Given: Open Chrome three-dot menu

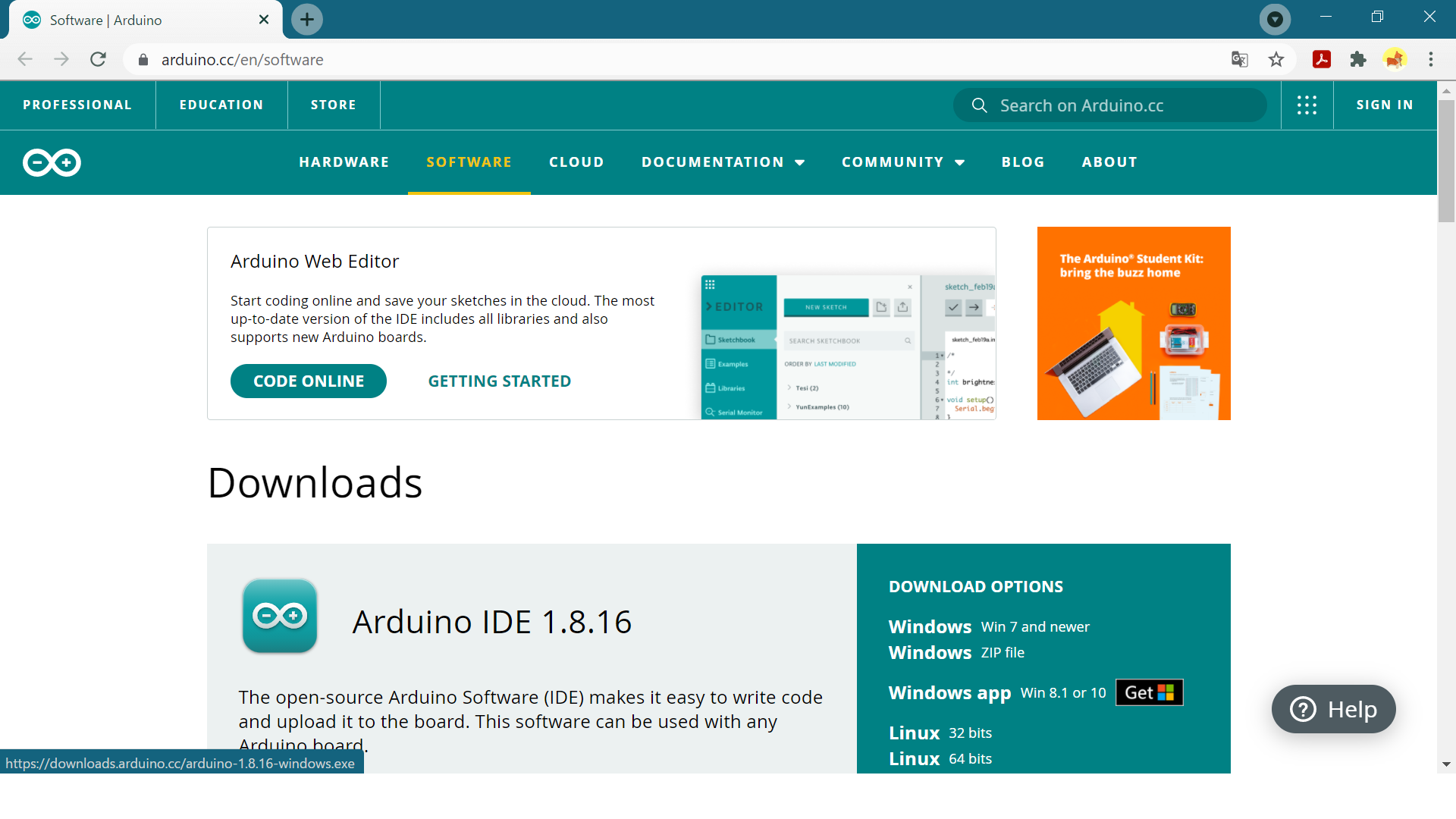Looking at the screenshot, I should 1430,60.
